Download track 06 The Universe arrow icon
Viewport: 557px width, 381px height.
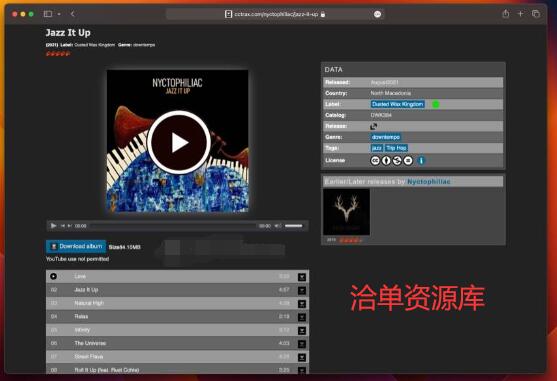[x=302, y=344]
